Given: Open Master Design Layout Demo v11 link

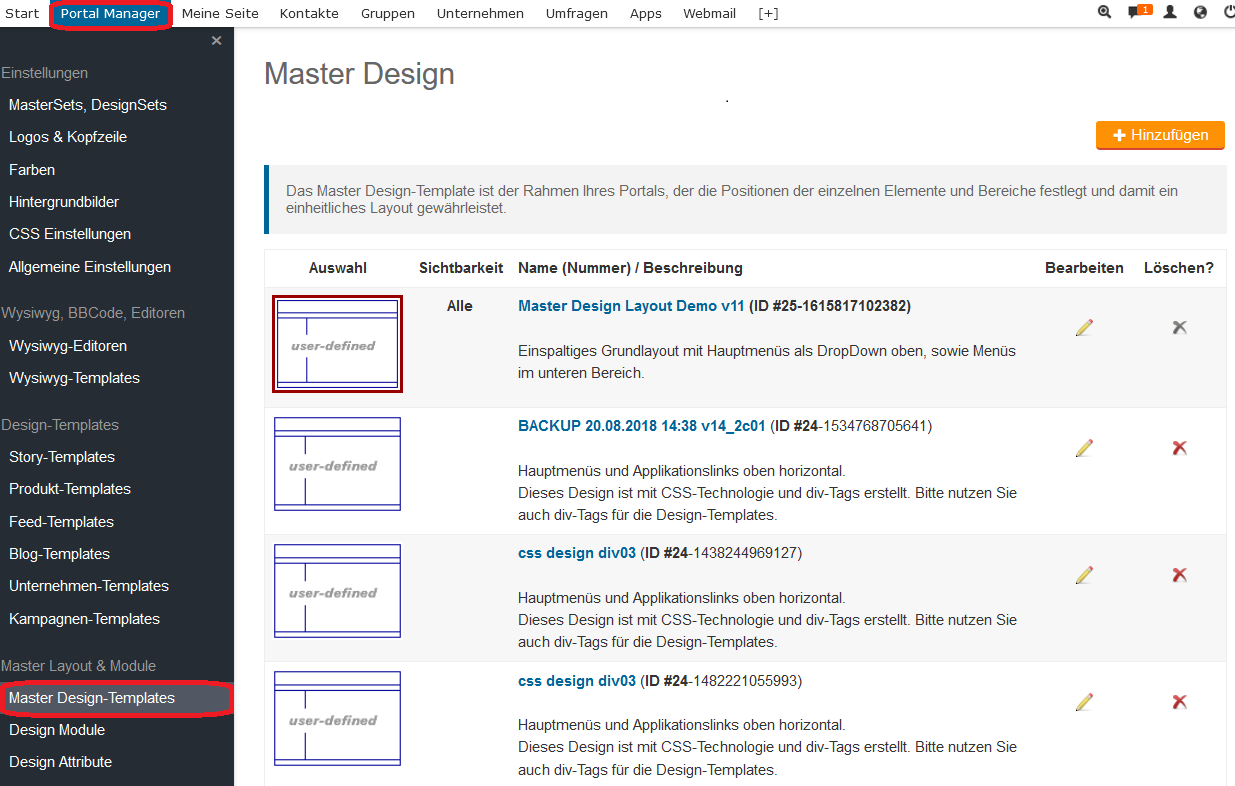Looking at the screenshot, I should pos(631,306).
